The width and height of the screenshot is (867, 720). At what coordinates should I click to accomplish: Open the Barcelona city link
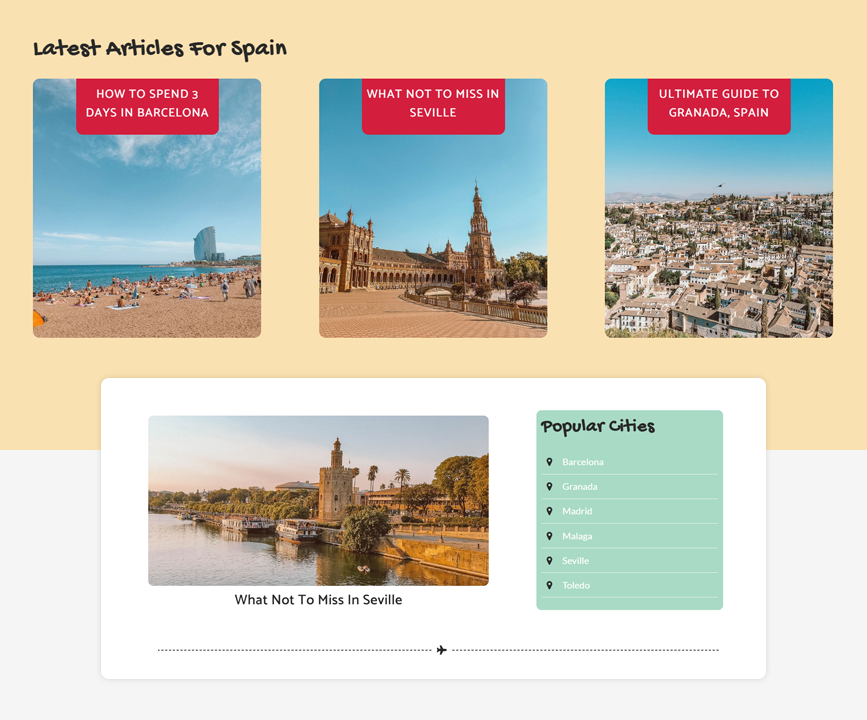point(582,462)
